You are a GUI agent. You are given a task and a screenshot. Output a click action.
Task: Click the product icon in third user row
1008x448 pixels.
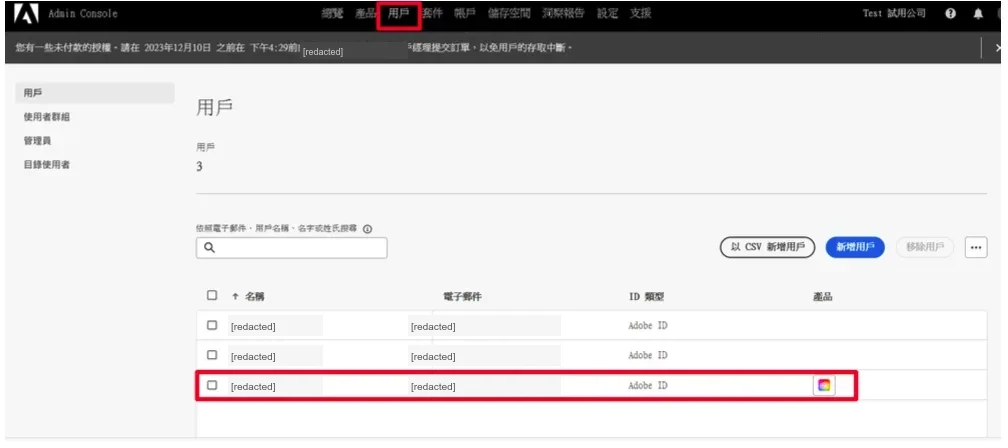[x=824, y=386]
